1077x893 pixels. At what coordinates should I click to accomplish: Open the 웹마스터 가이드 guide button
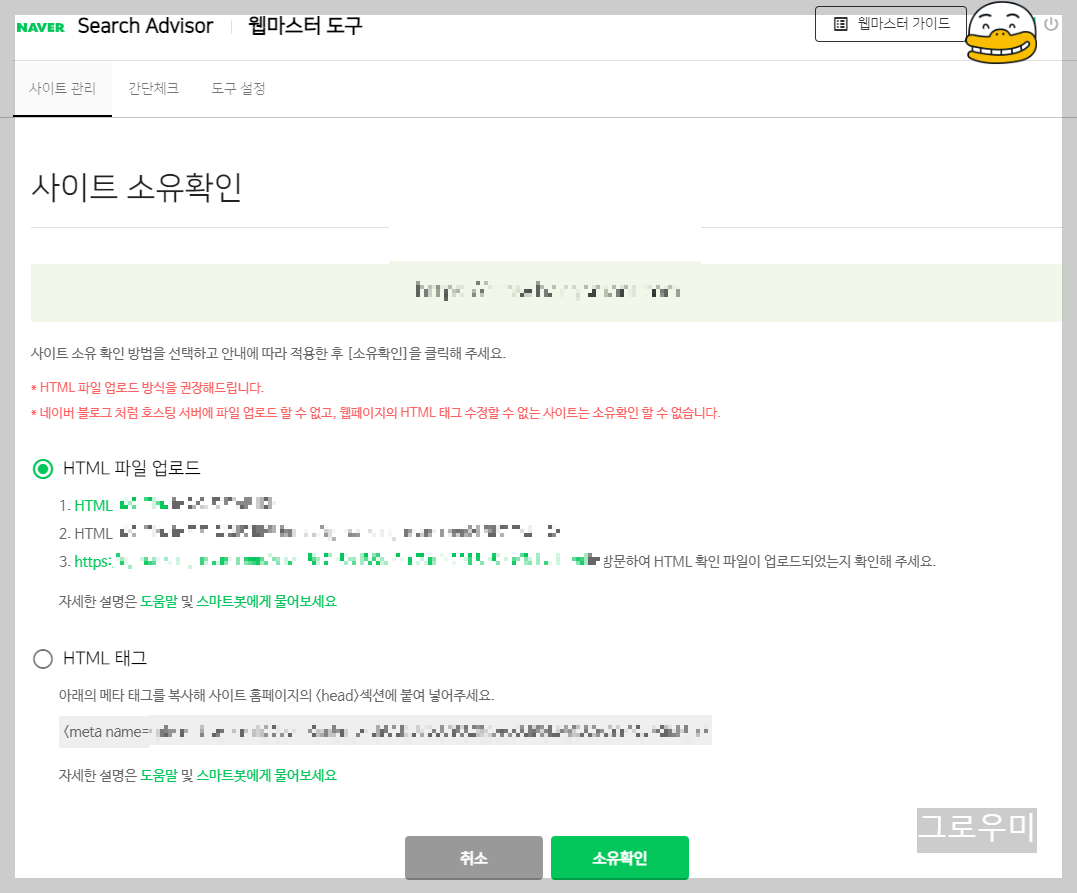point(890,25)
